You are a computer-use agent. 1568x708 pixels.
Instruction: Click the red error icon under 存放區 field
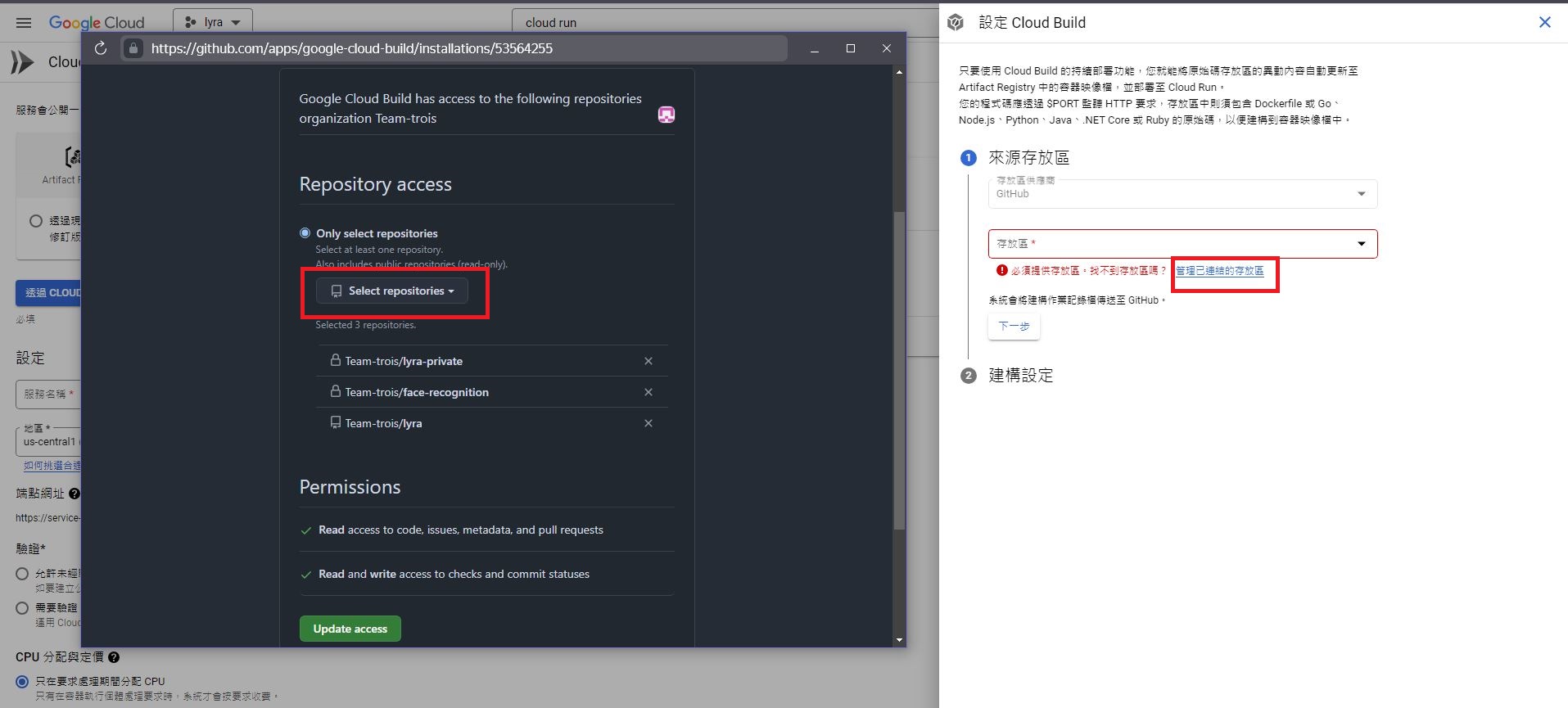coord(1001,270)
